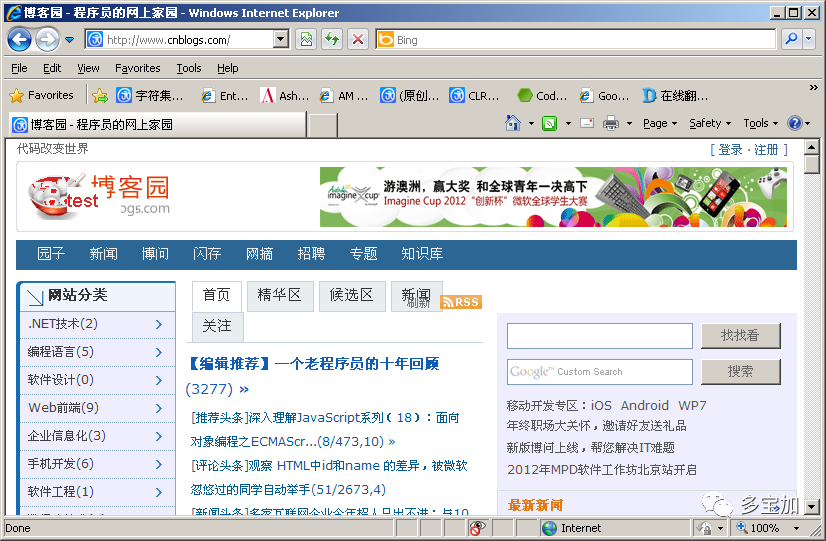
Task: Click the 找找看 search button
Action: pyautogui.click(x=740, y=336)
